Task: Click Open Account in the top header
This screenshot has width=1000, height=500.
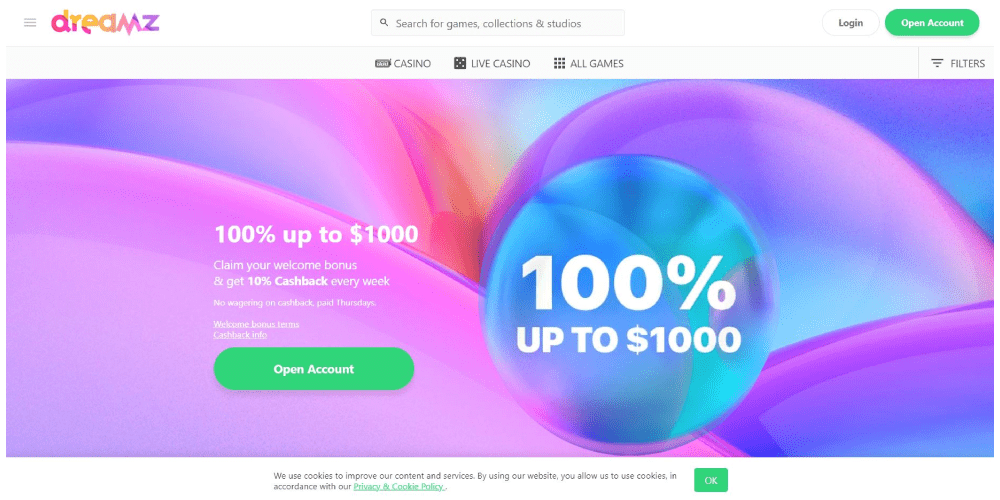Action: click(932, 23)
